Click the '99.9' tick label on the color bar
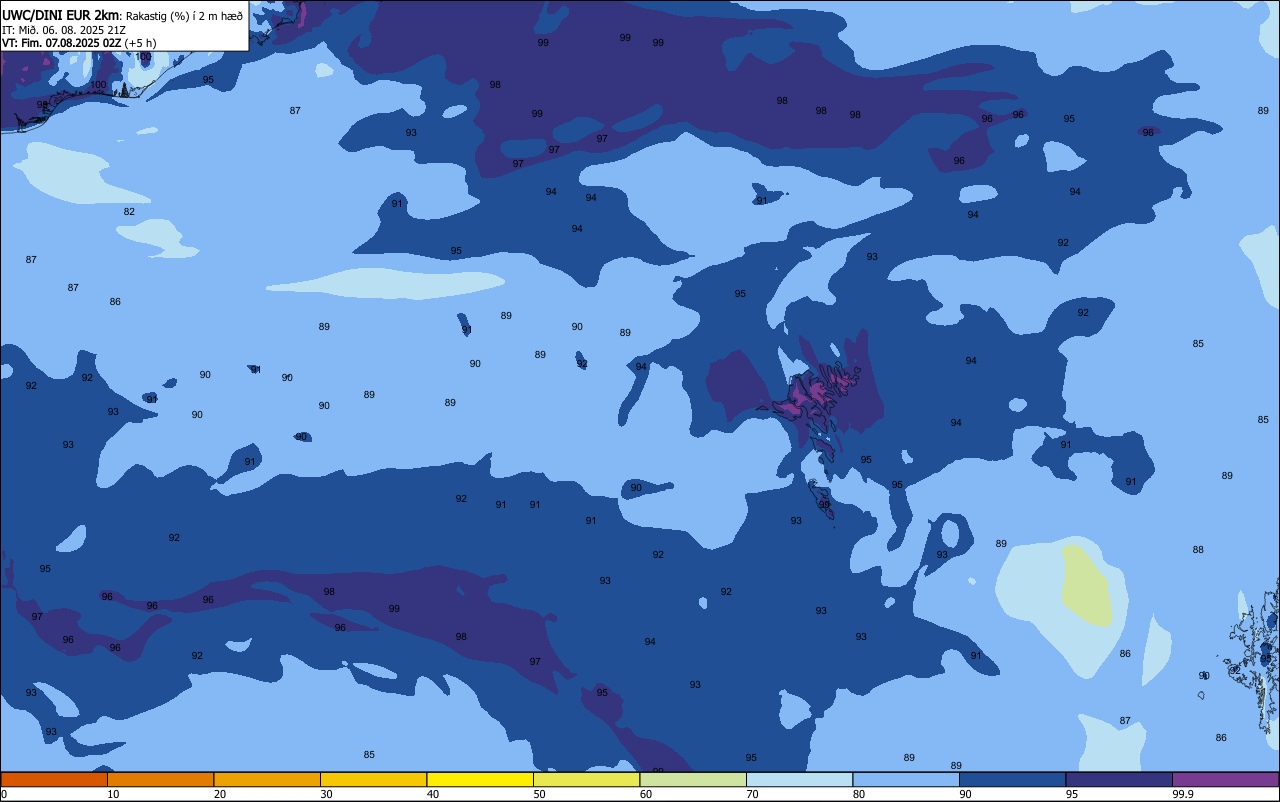Image resolution: width=1280 pixels, height=802 pixels. tap(1183, 794)
